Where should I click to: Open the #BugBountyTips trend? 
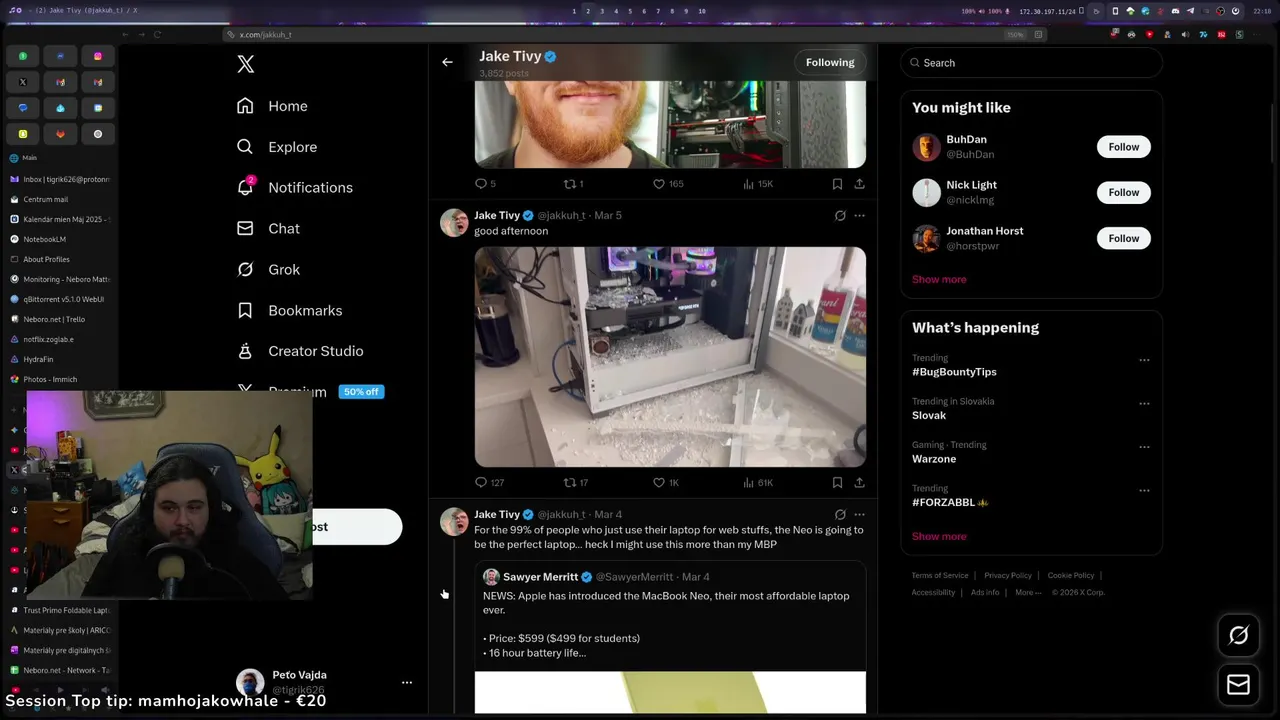point(954,372)
